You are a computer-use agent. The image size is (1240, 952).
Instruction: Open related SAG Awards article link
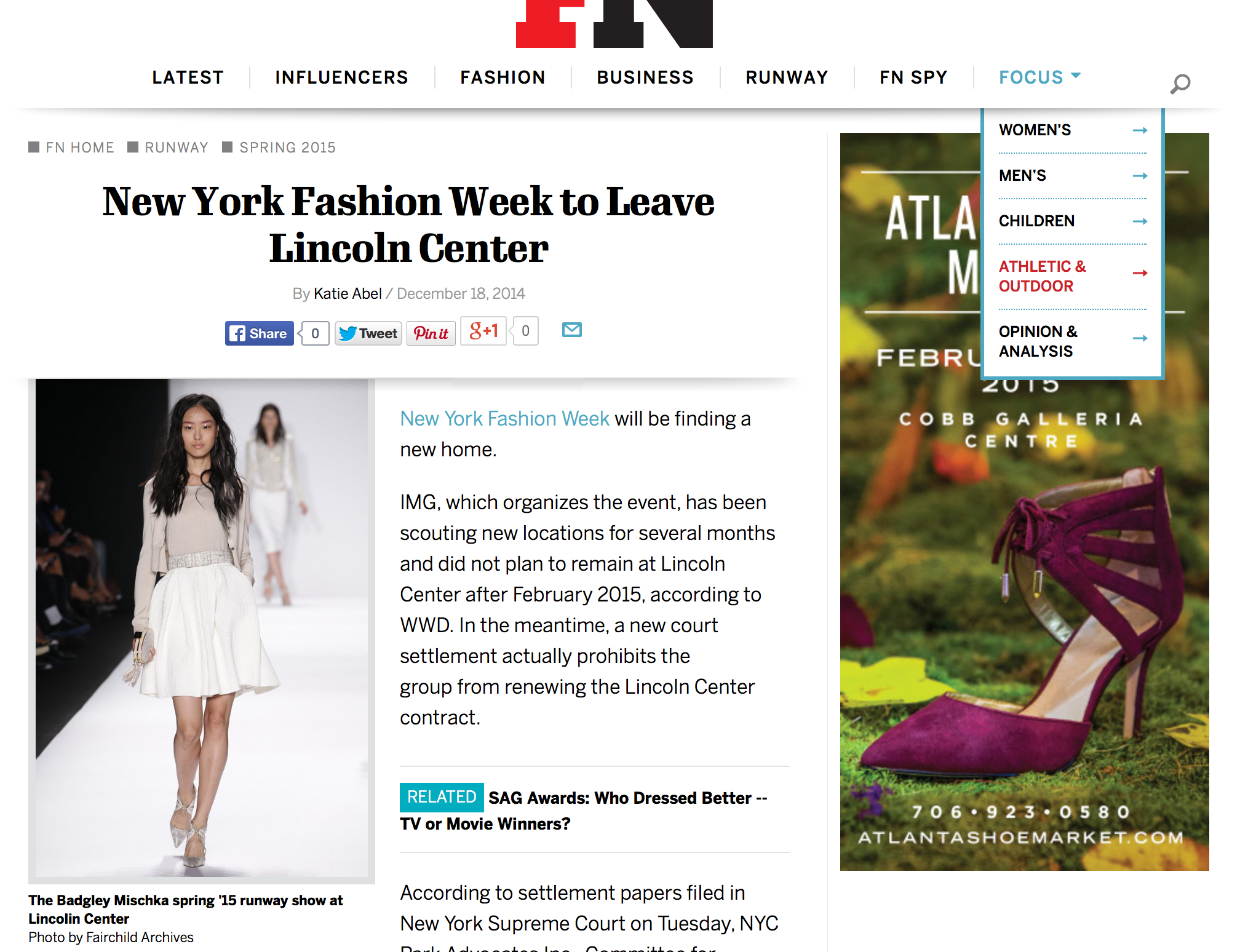coord(584,810)
